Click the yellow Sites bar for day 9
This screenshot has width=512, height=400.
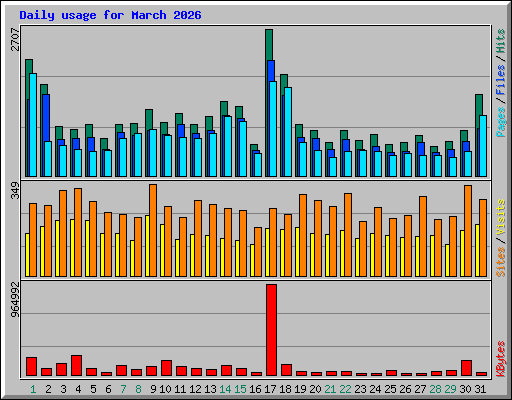(147, 246)
